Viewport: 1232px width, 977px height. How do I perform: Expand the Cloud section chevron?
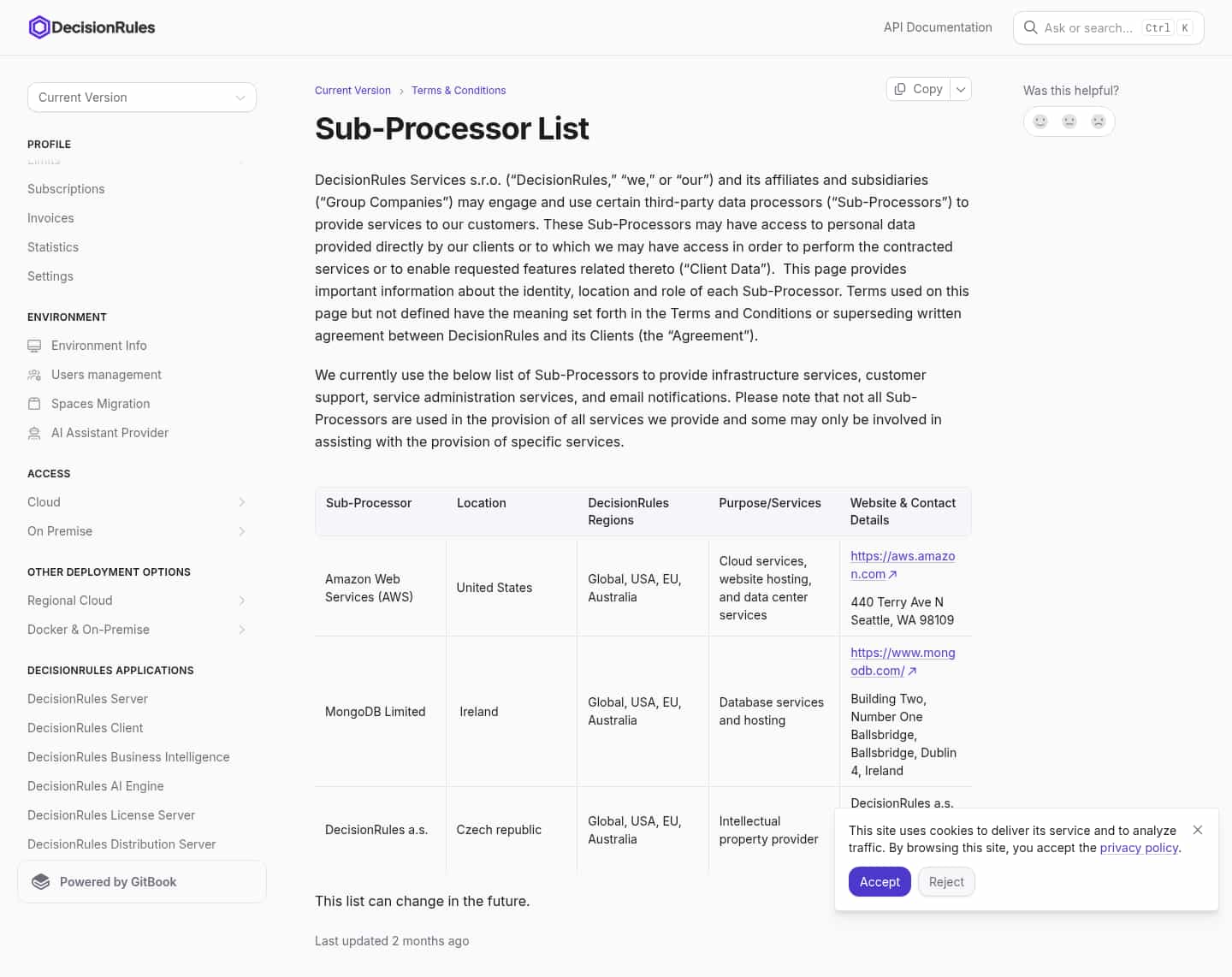tap(242, 502)
